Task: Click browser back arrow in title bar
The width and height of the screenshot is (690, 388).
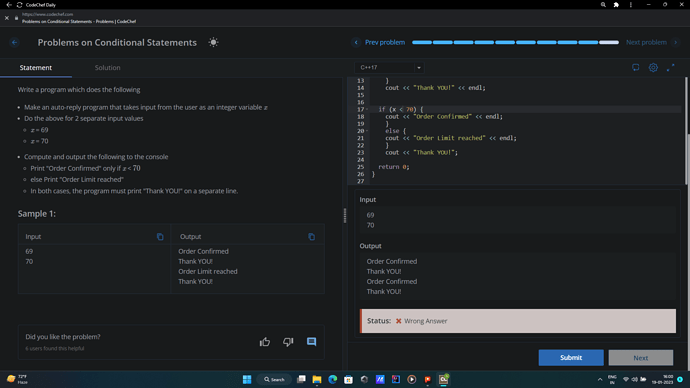Action: click(9, 5)
